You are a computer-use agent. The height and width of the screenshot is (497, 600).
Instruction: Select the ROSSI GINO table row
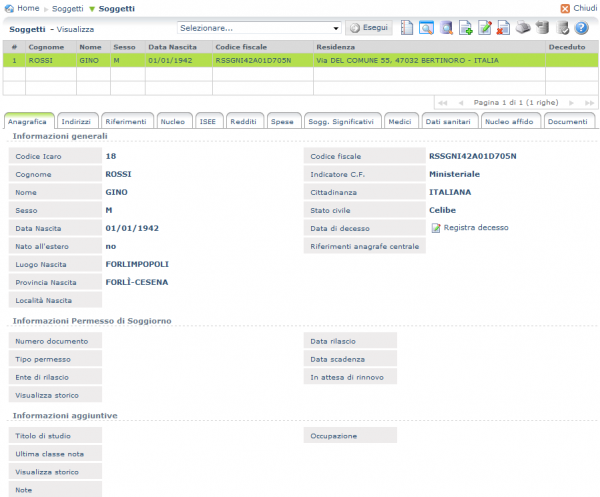click(300, 60)
